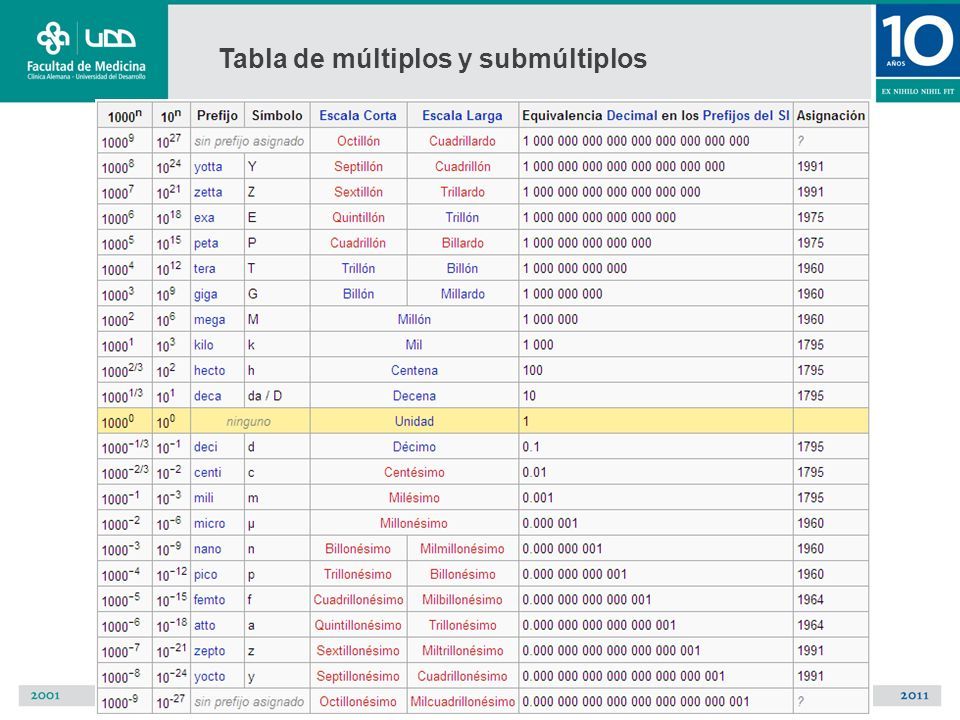Click the Septillón link
This screenshot has height=720, width=960.
click(358, 167)
